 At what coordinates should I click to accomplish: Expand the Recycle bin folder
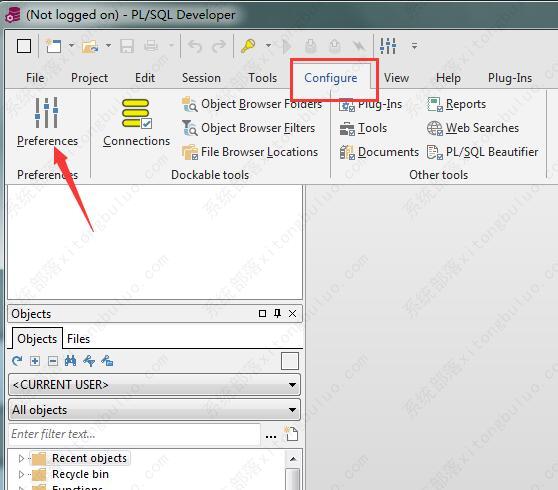click(x=21, y=474)
